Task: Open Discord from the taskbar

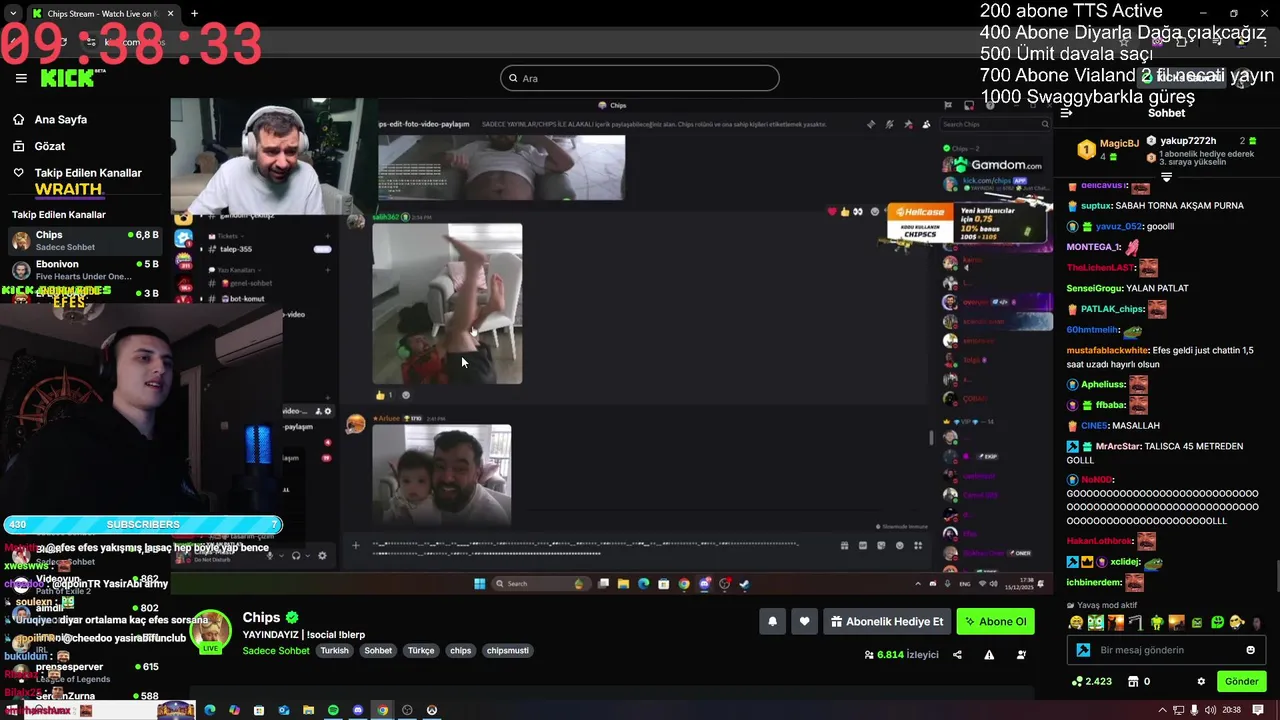Action: point(358,710)
